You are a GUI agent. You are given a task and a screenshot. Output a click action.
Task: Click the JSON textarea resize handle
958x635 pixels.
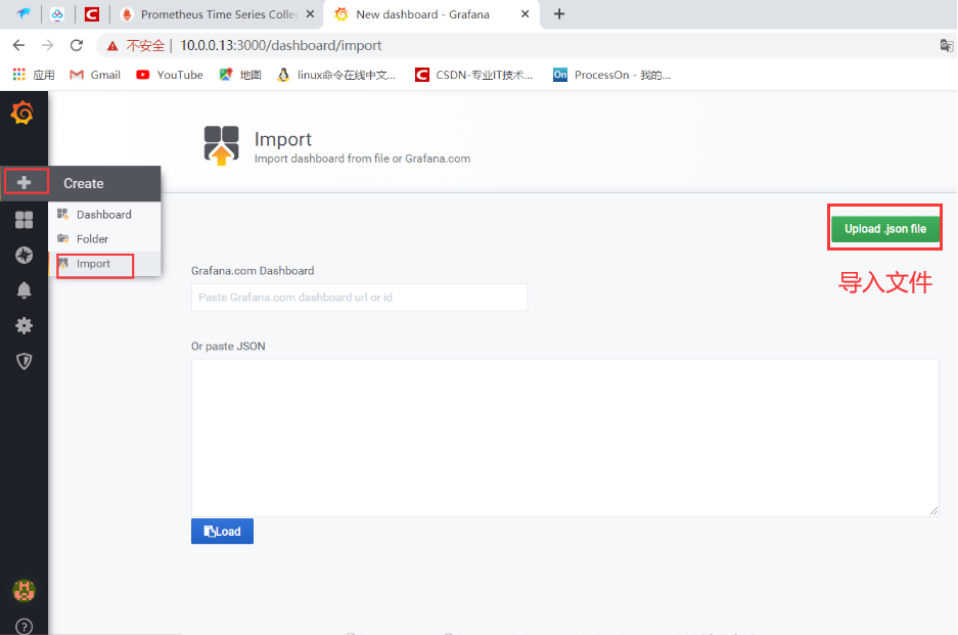(x=934, y=511)
